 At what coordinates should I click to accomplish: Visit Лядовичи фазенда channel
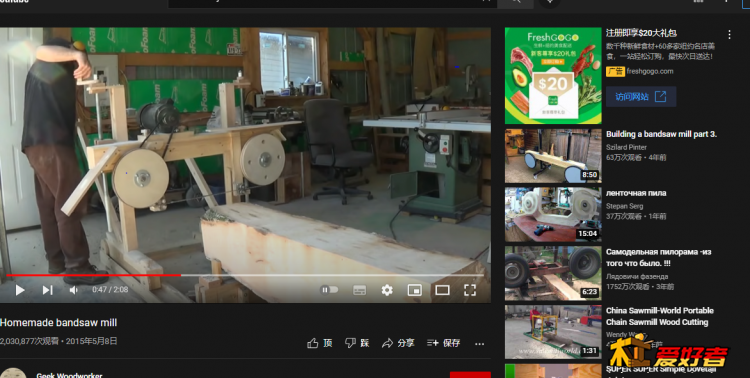(637, 277)
